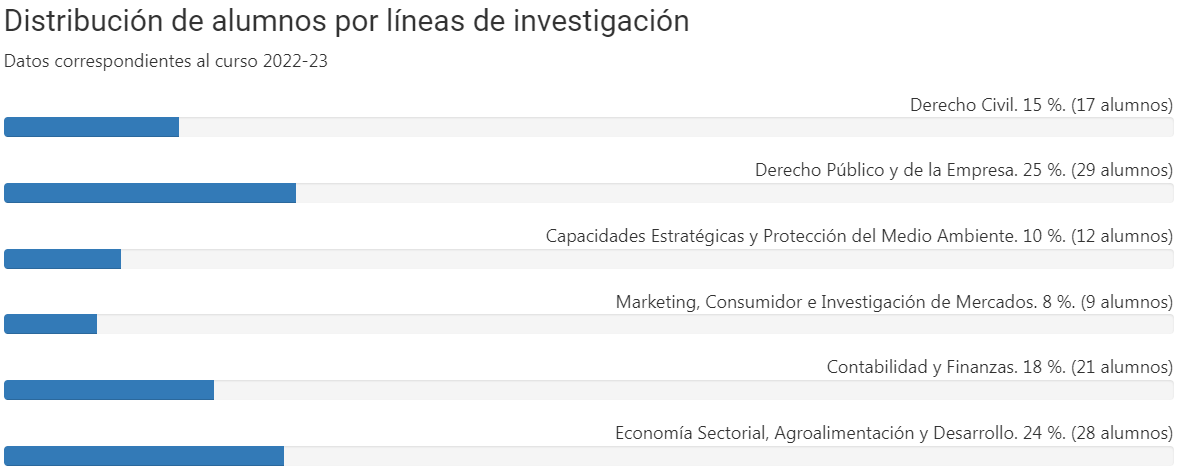Image resolution: width=1186 pixels, height=474 pixels.
Task: Click gray track of Contabilidad y Finanzas bar
Action: pyautogui.click(x=693, y=390)
